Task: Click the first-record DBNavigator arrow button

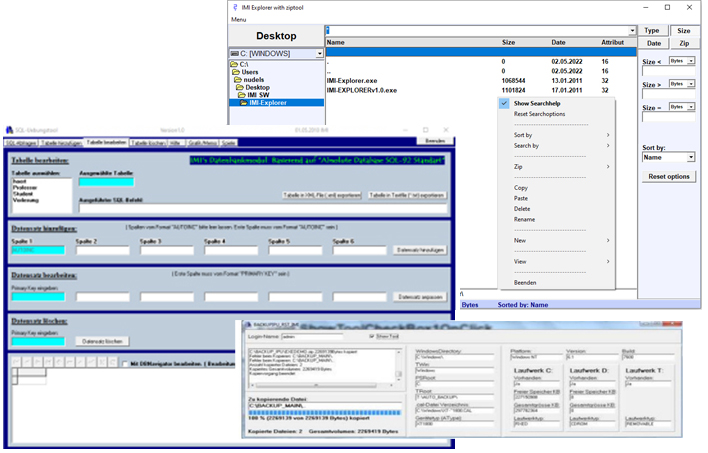Action: tap(17, 361)
